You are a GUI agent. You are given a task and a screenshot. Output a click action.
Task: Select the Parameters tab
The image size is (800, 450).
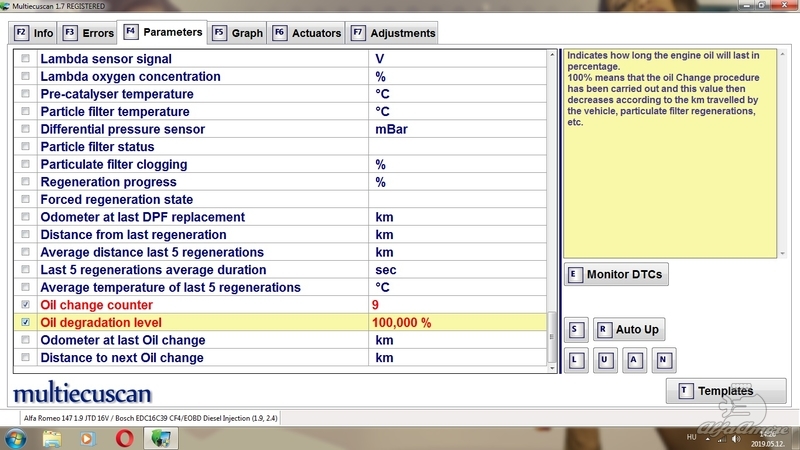tap(162, 32)
